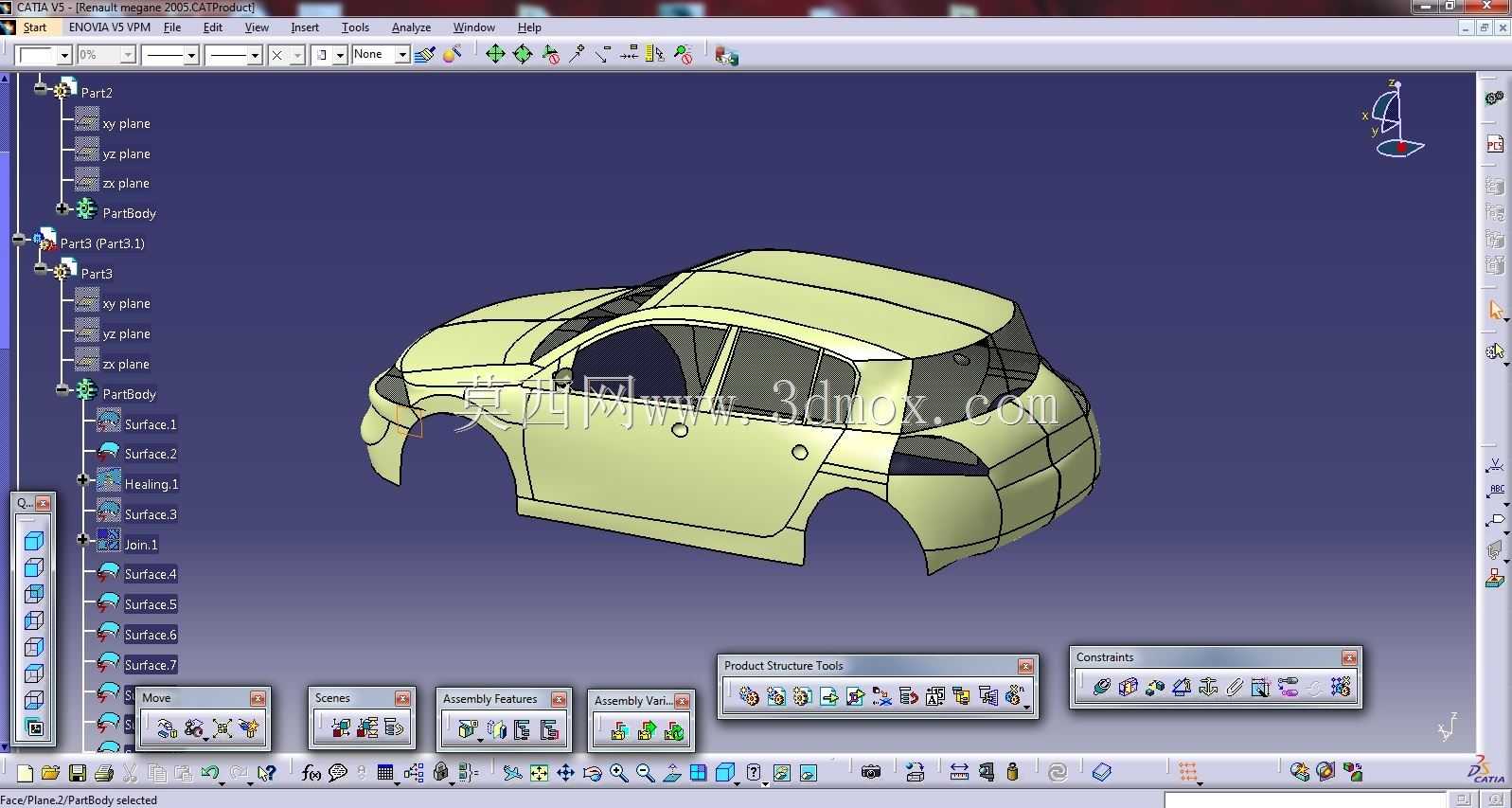Viewport: 1512px width, 808px height.
Task: Open the color dropdown in the graphic properties toolbar
Action: point(64,55)
